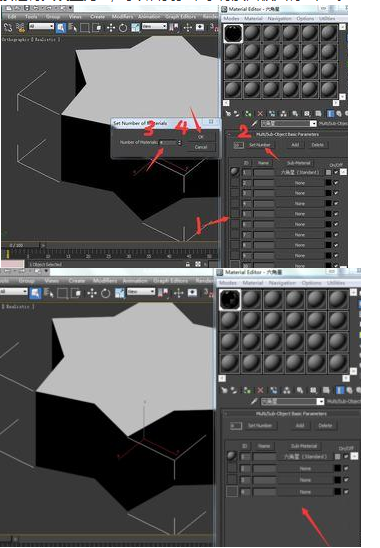The height and width of the screenshot is (548, 380).
Task: Click Get Material icon in upper Material Editor
Action: pos(228,114)
